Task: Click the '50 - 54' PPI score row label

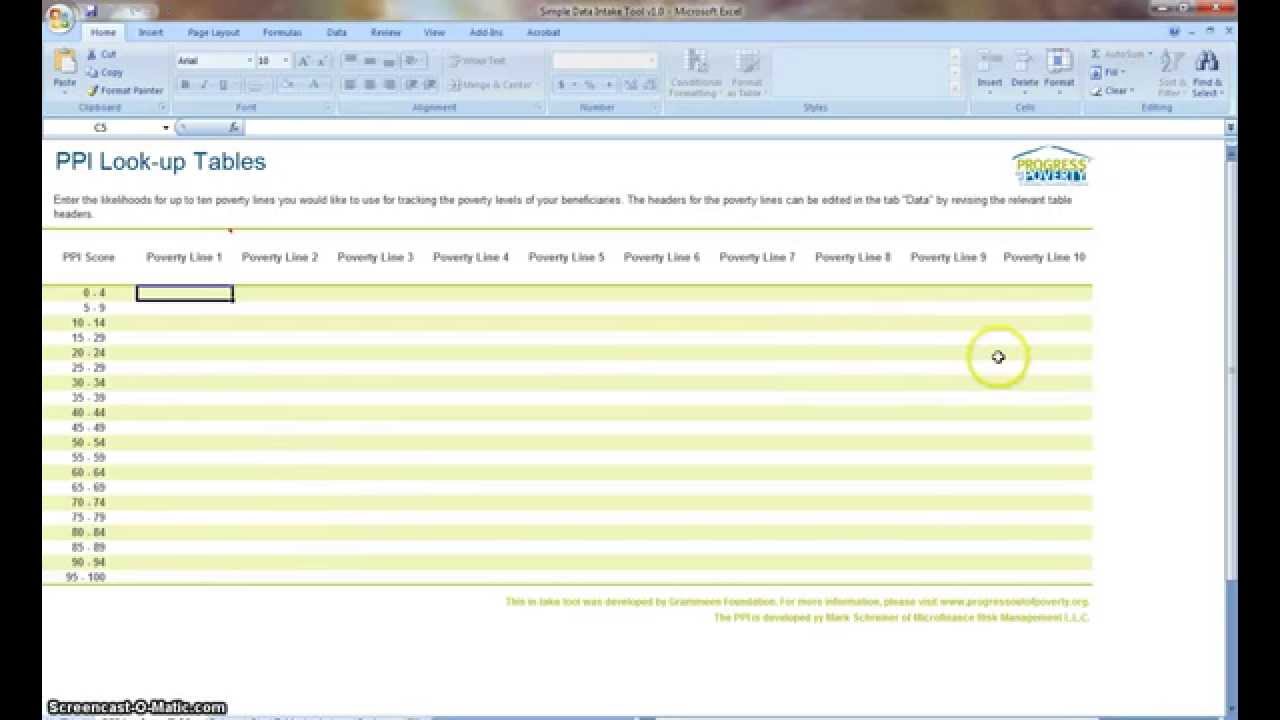Action: [x=88, y=443]
